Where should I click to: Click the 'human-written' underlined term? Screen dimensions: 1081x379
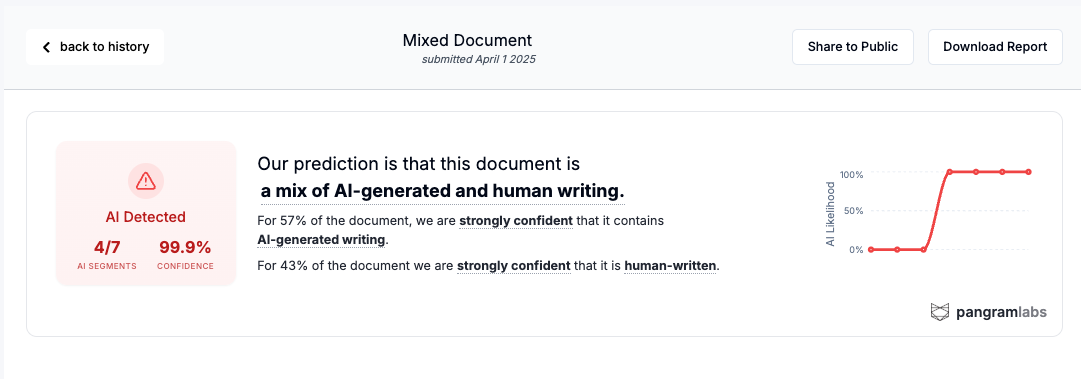coord(670,265)
